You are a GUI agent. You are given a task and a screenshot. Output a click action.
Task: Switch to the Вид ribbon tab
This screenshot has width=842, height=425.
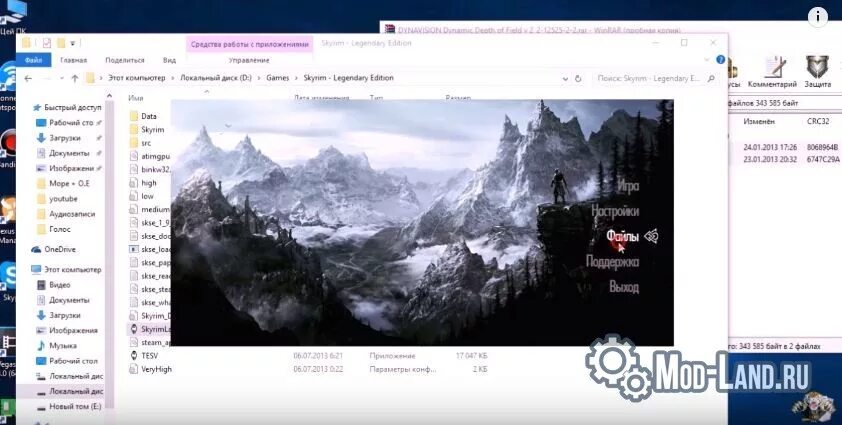[169, 60]
